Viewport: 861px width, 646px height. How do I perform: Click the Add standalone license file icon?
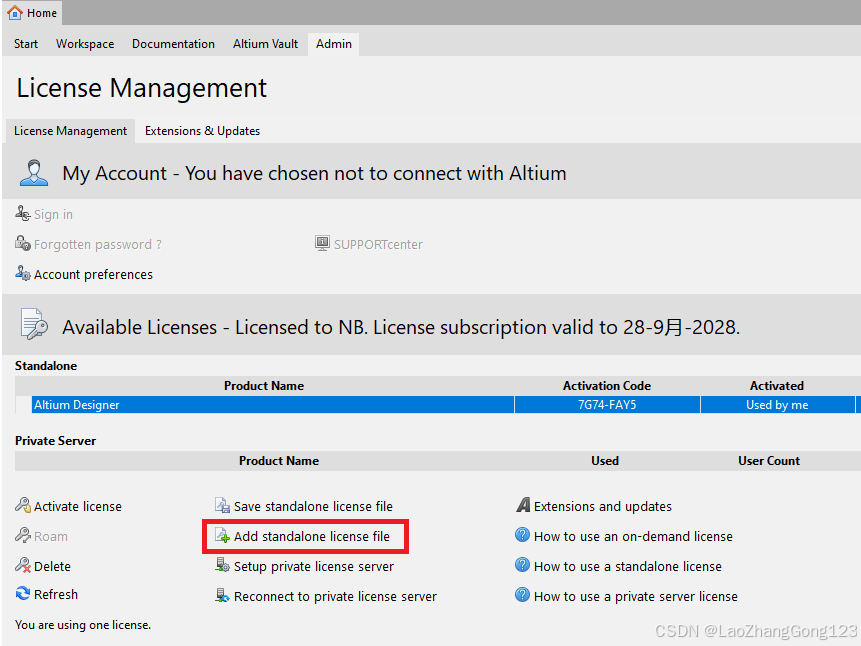[x=222, y=535]
